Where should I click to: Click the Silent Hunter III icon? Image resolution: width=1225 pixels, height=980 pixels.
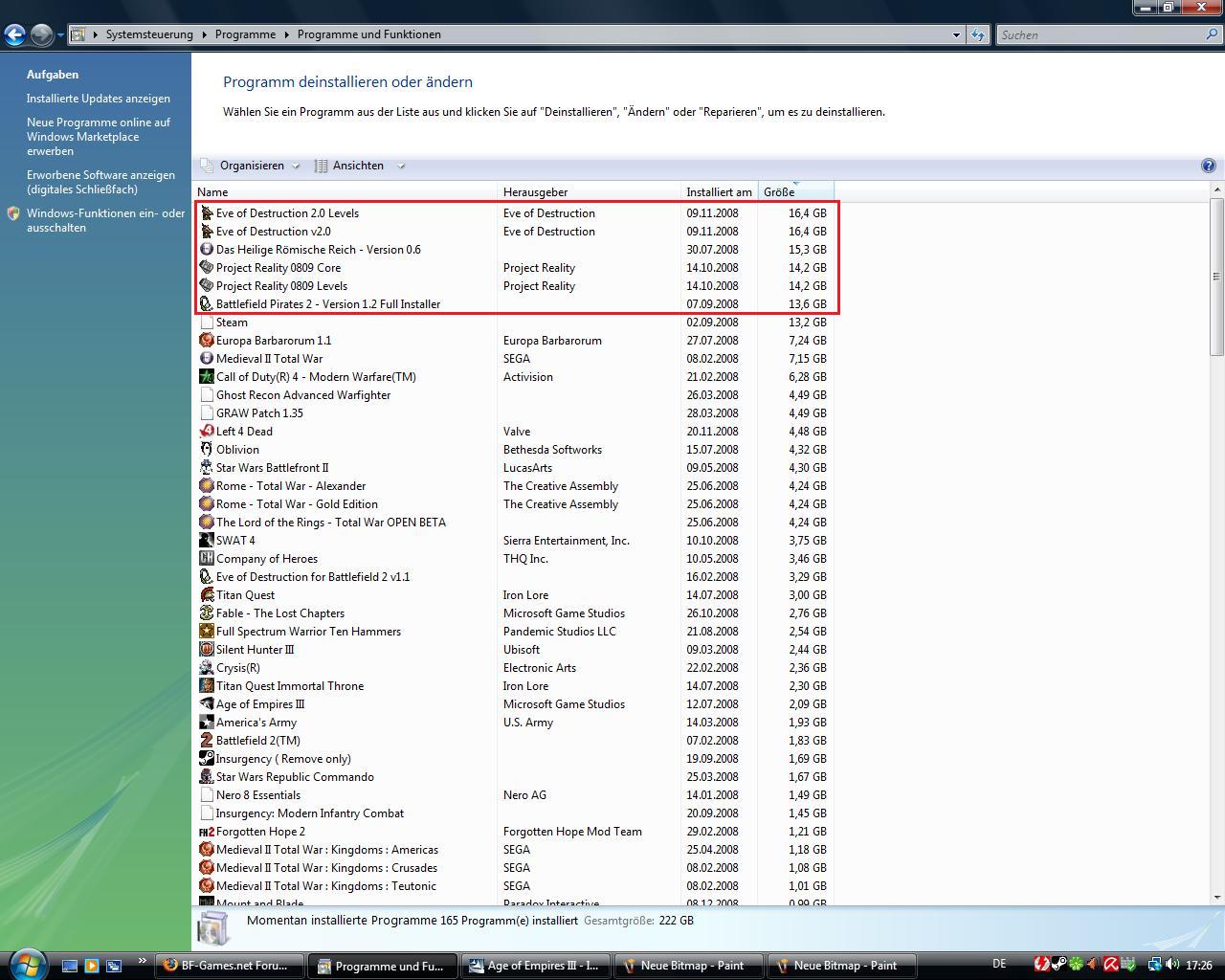206,650
